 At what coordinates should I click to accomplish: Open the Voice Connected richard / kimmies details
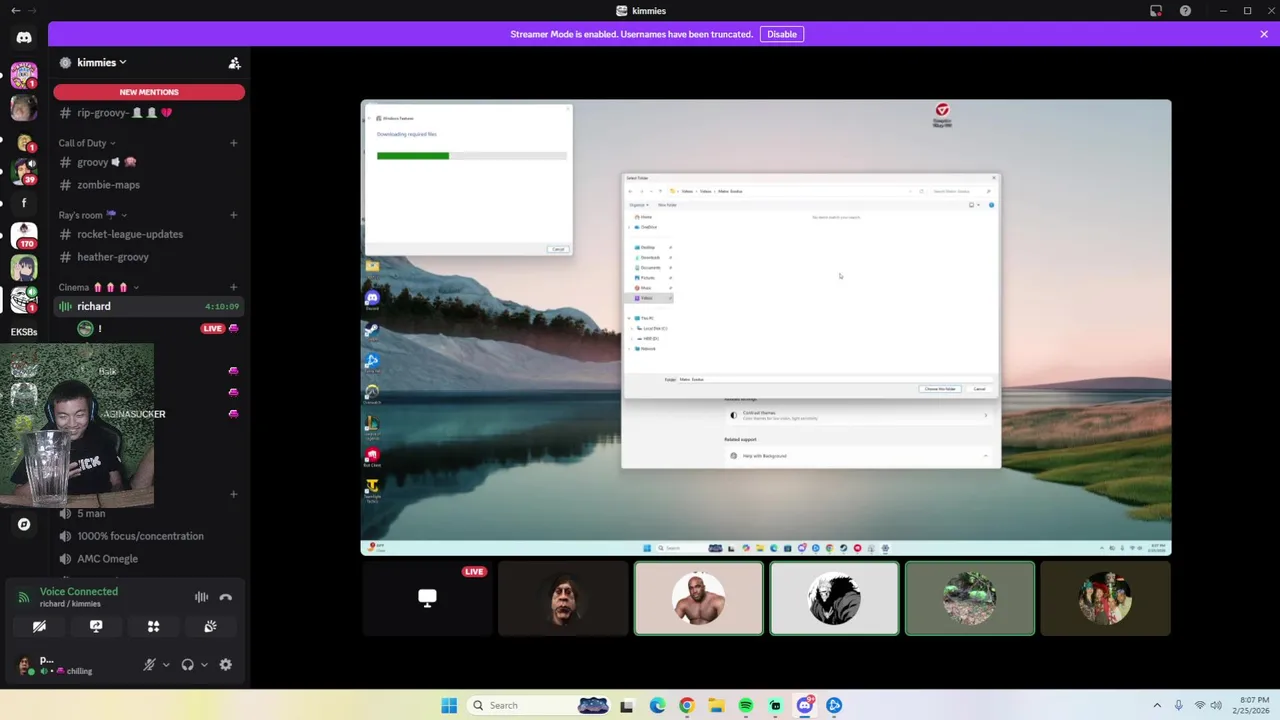coord(79,597)
